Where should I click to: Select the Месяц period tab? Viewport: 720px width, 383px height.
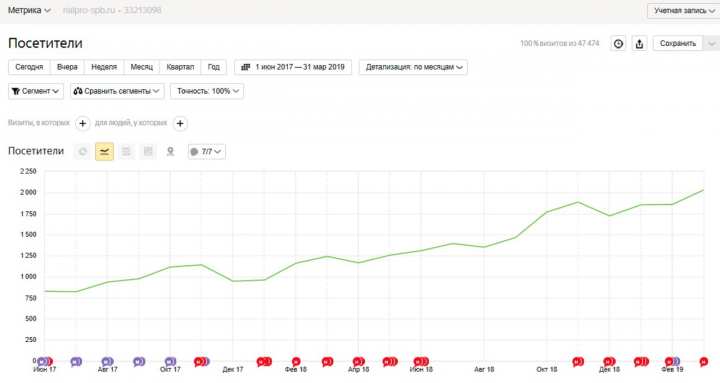pos(141,67)
